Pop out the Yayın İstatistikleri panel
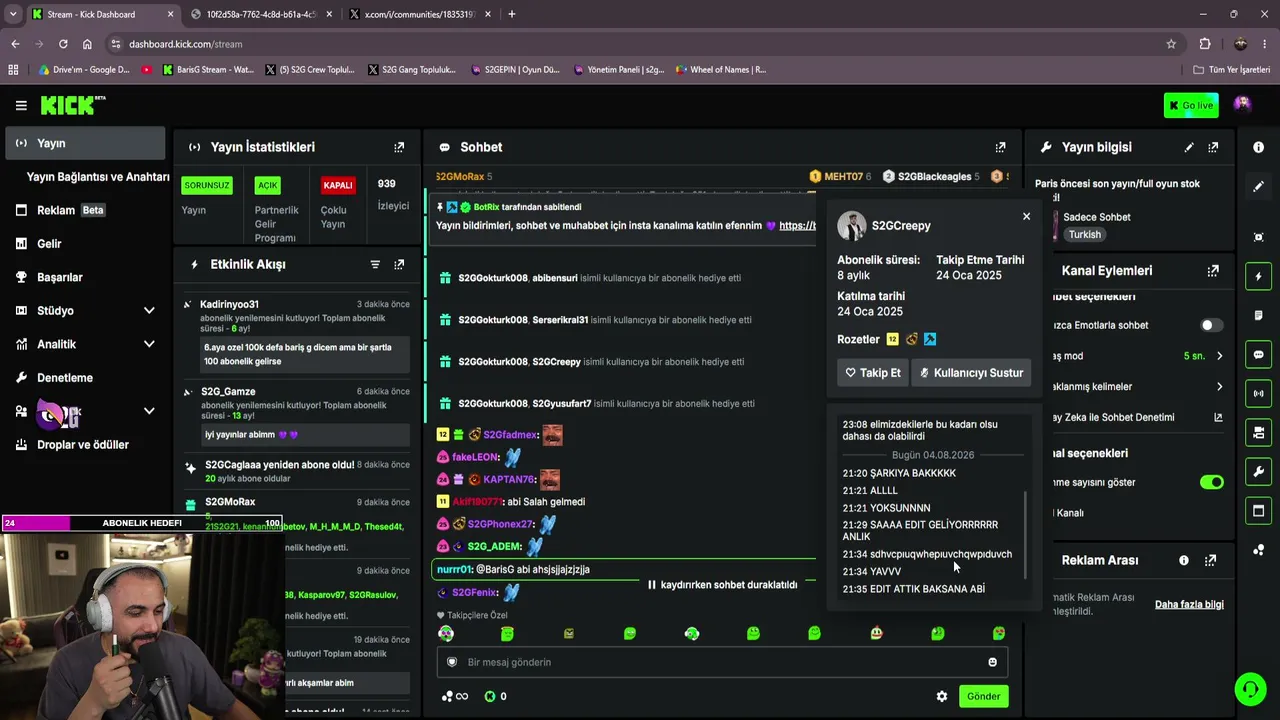Screen dimensions: 1280x720 [399, 147]
